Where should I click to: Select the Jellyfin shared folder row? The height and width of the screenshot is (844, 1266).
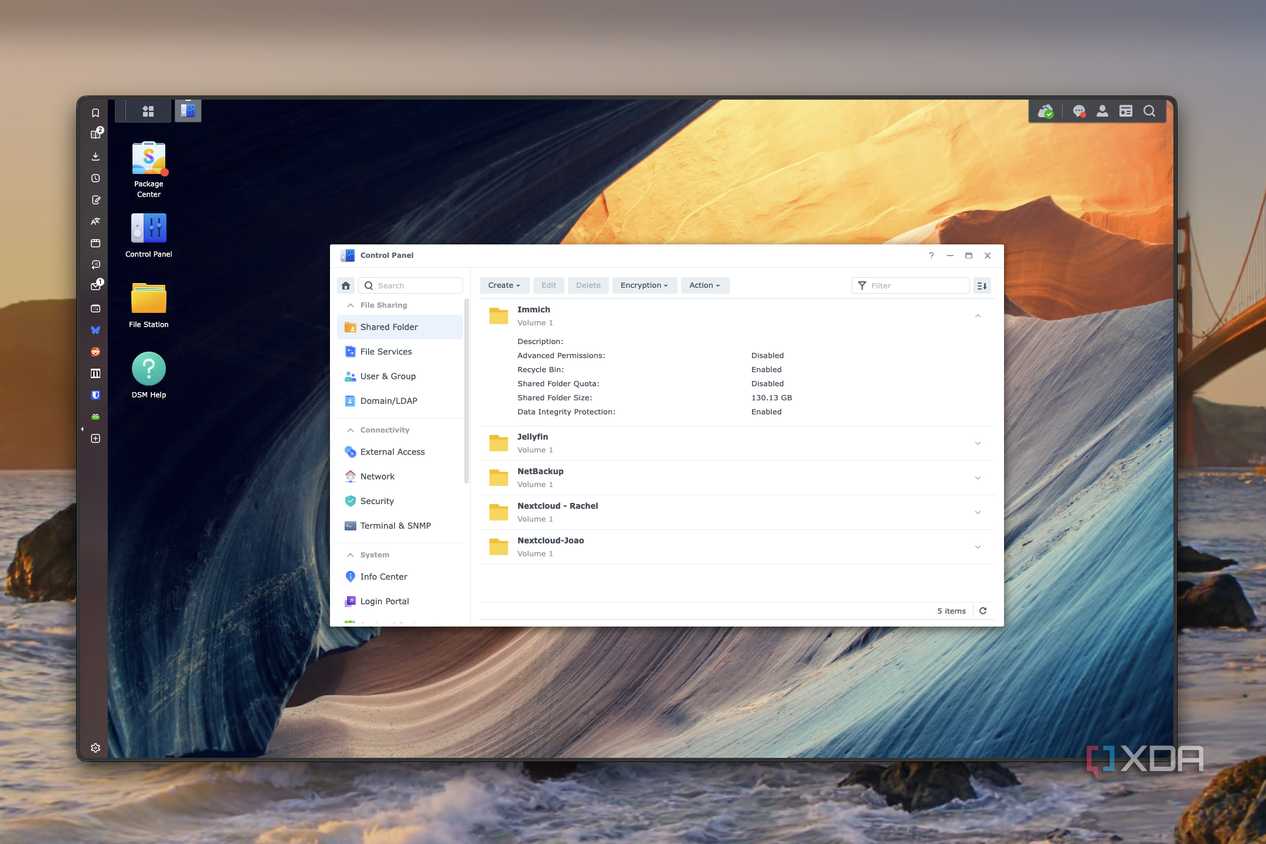[737, 443]
